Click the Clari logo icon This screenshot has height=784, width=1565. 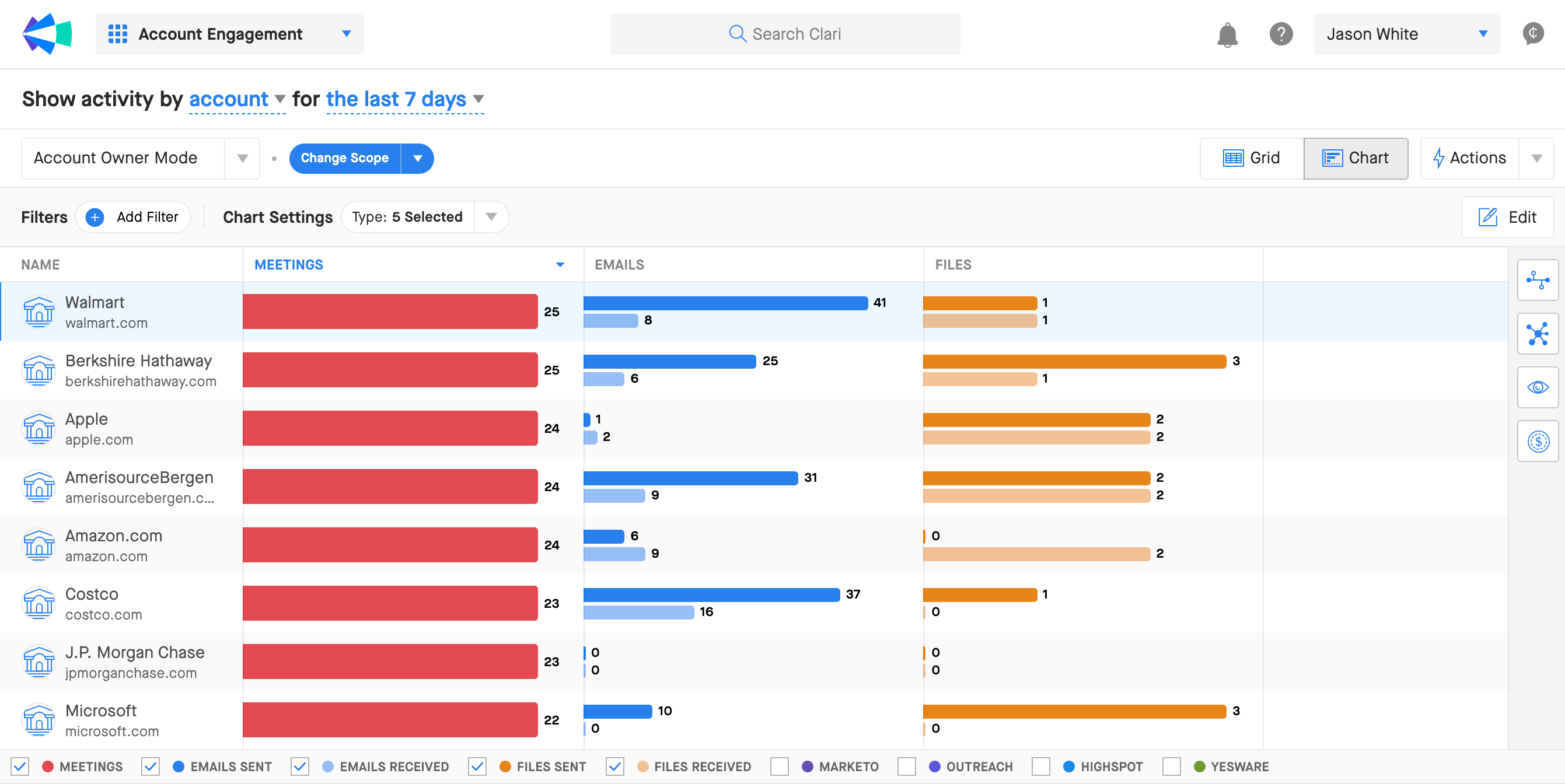click(x=47, y=34)
